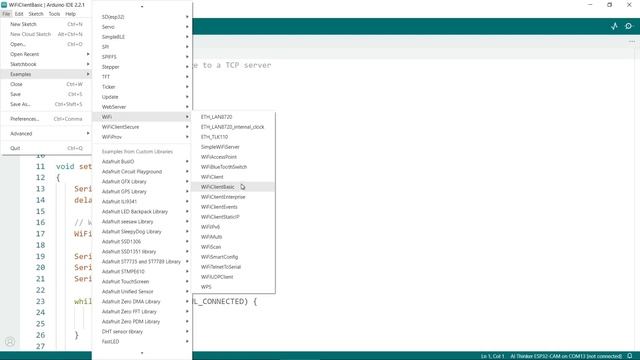Open the WiFi examples submenu

pyautogui.click(x=142, y=117)
